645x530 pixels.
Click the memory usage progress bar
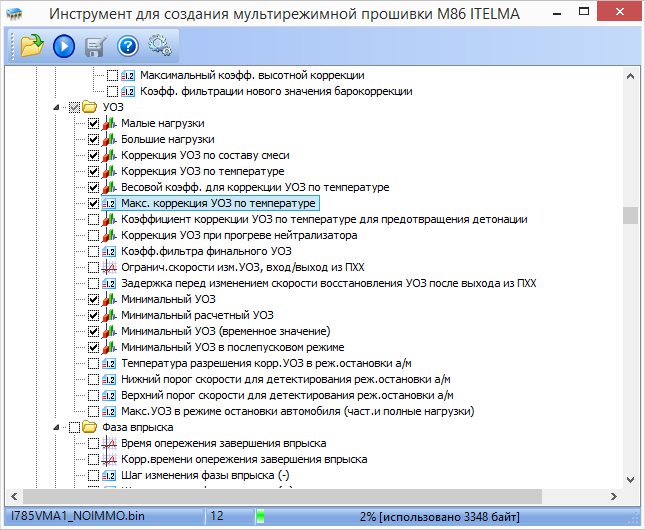440,516
